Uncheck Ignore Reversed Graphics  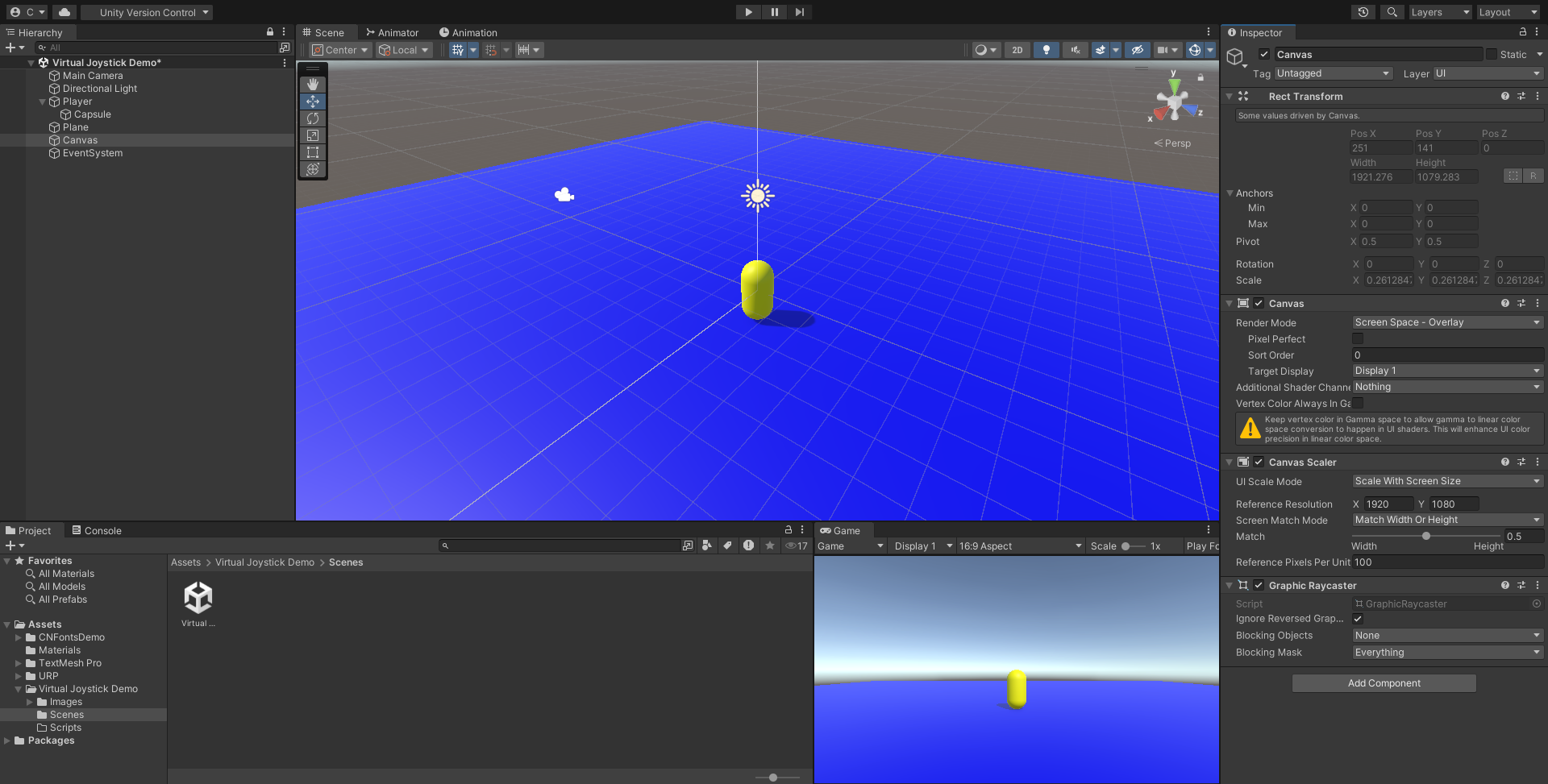tap(1358, 619)
